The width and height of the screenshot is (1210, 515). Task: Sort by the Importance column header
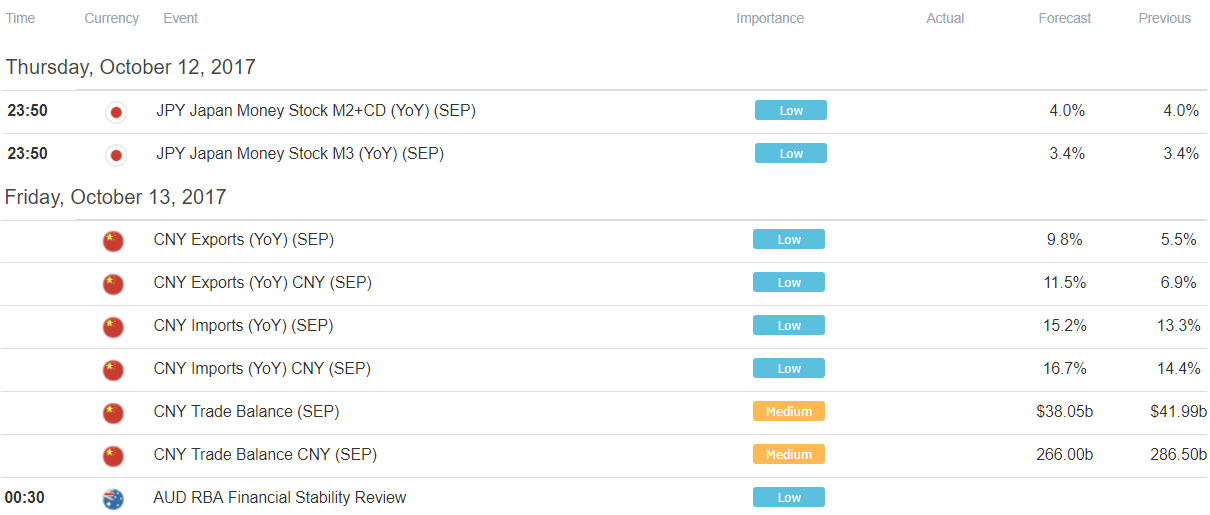click(770, 18)
